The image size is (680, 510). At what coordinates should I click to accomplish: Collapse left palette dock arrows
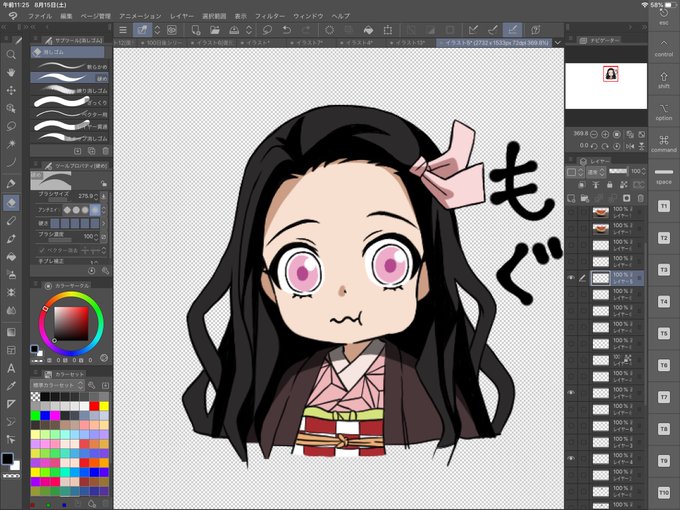pos(4,27)
